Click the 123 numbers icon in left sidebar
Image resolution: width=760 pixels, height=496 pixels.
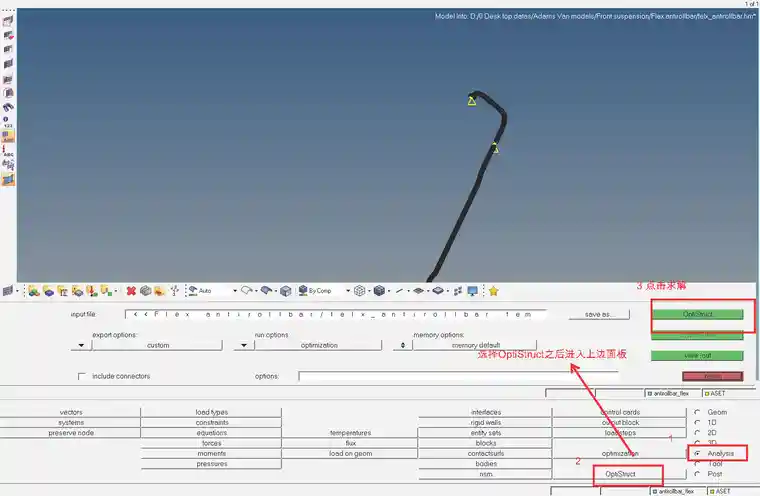coord(8,122)
